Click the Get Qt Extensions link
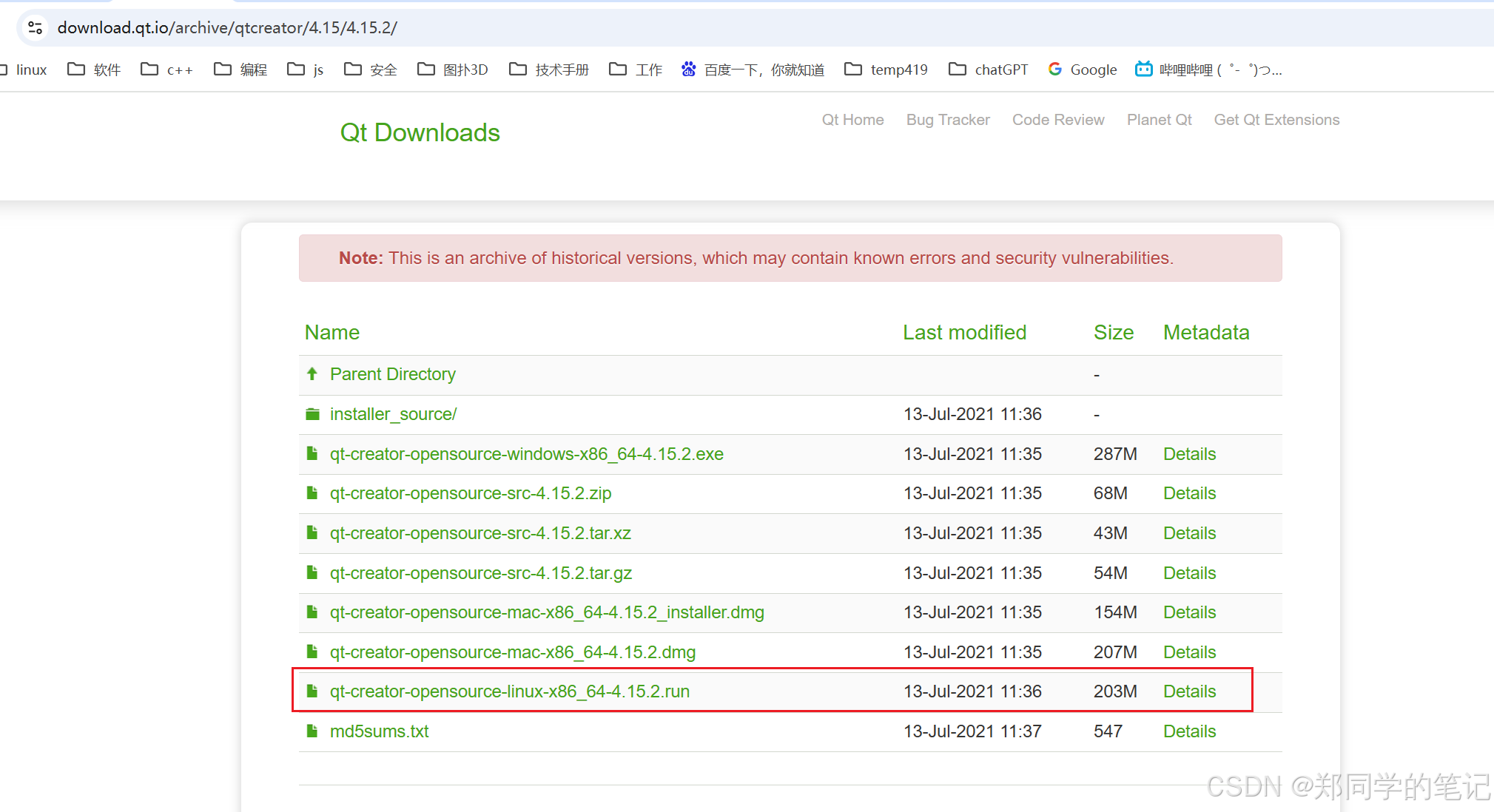Image resolution: width=1494 pixels, height=812 pixels. click(1276, 120)
